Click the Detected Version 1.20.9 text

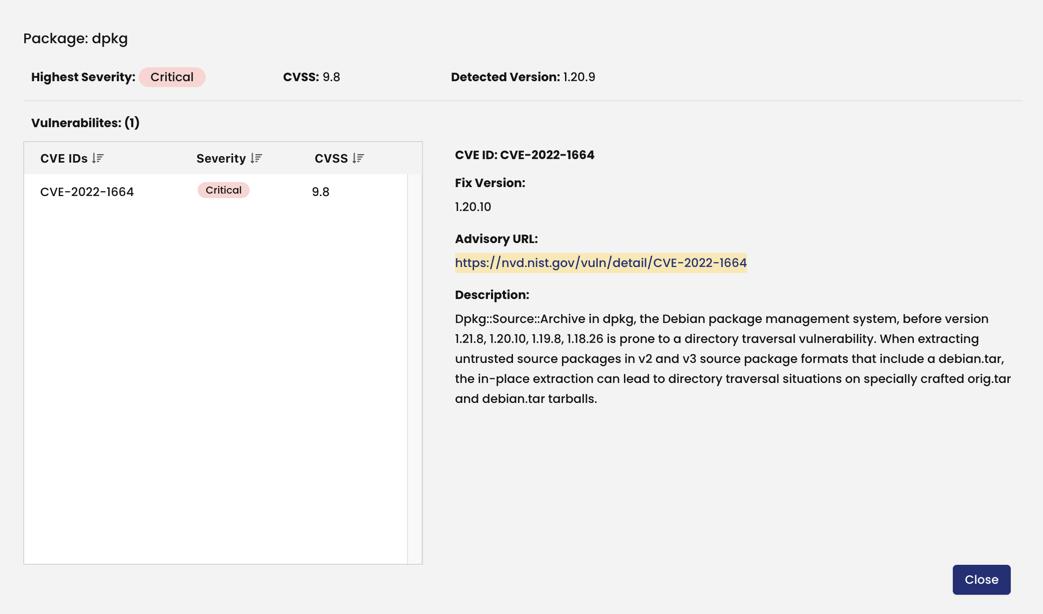coord(523,77)
